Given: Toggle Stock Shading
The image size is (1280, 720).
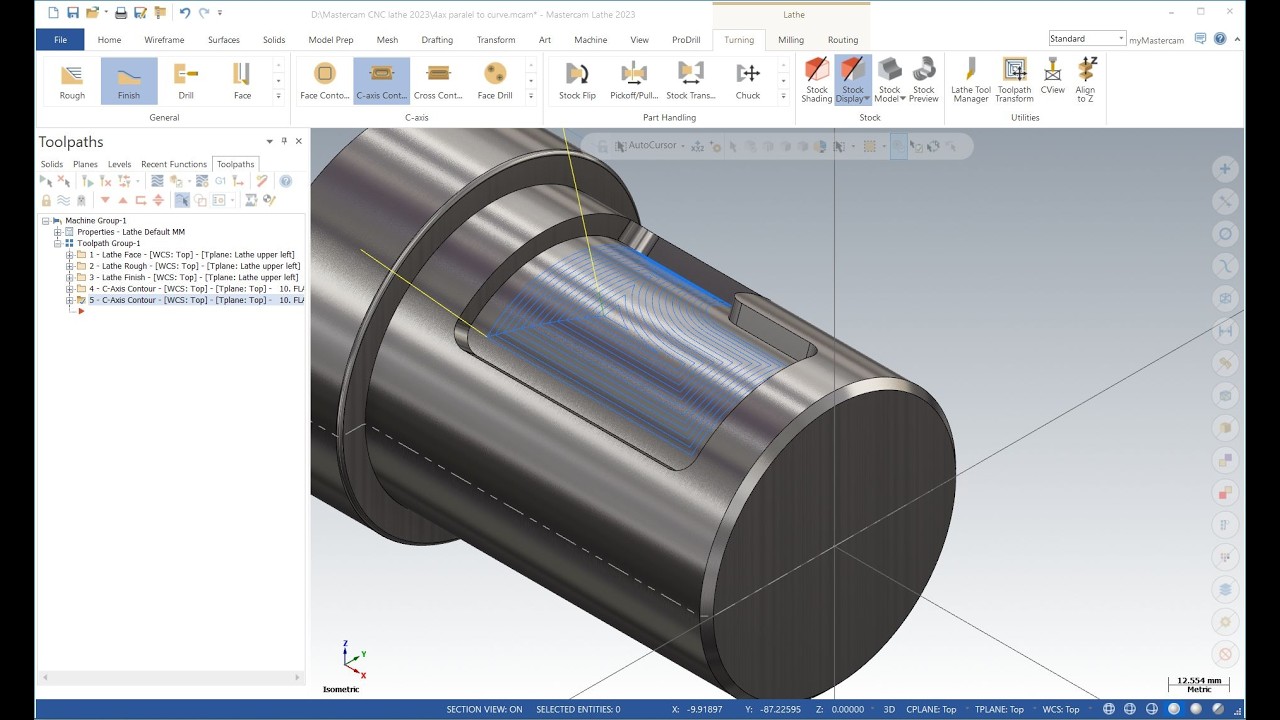Looking at the screenshot, I should click(817, 80).
